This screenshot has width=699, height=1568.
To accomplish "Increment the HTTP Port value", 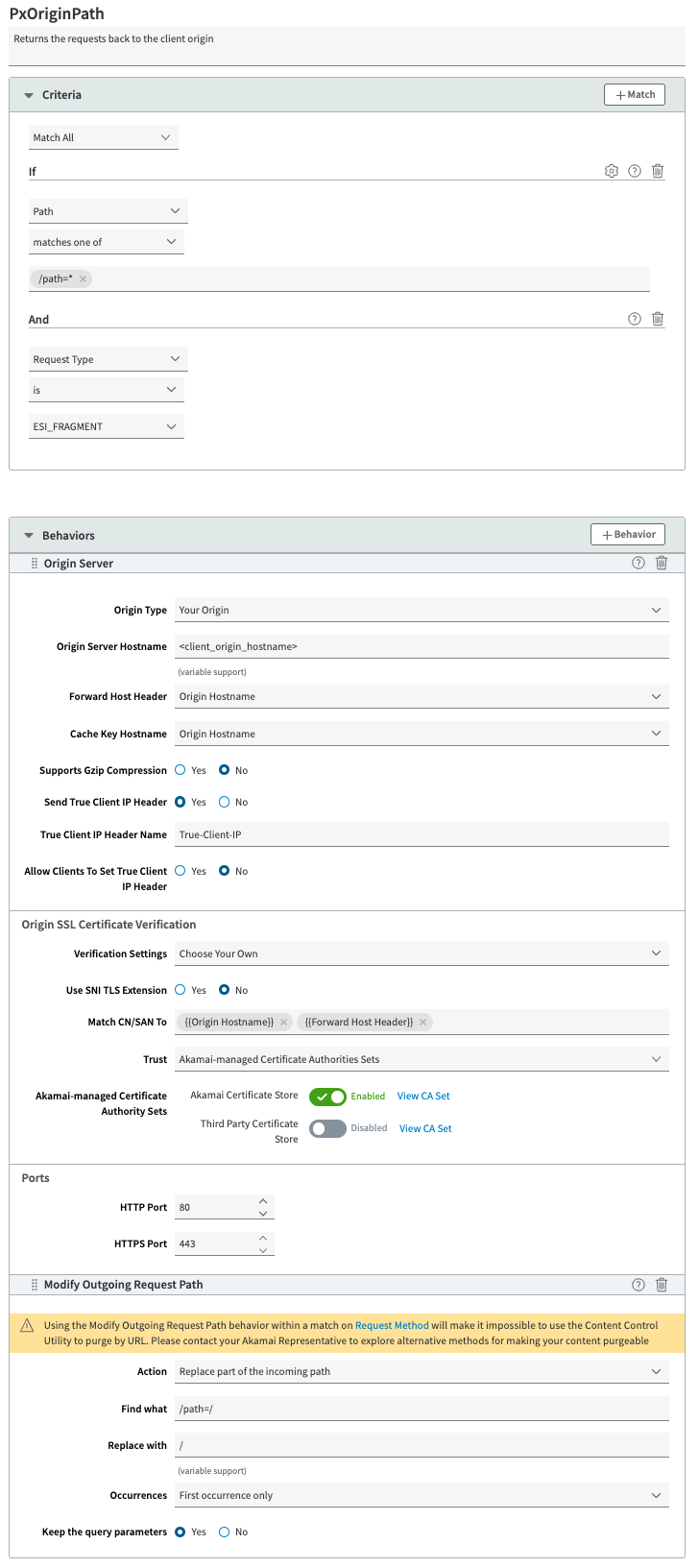I will [263, 1200].
